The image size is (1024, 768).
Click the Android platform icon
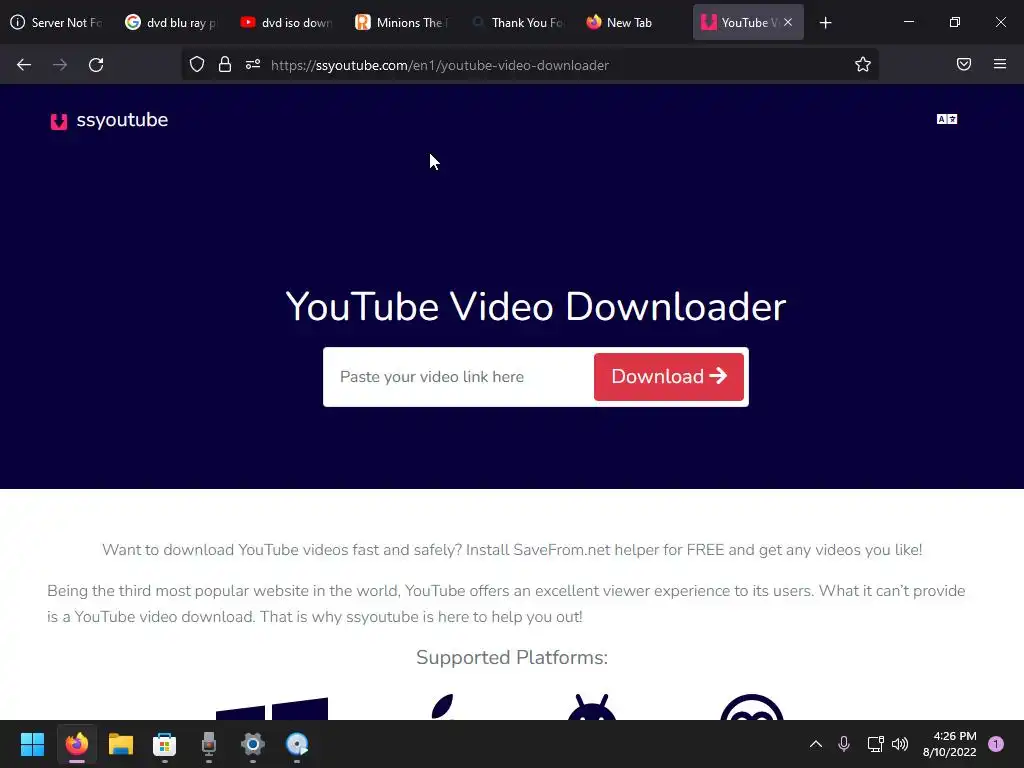pos(592,707)
